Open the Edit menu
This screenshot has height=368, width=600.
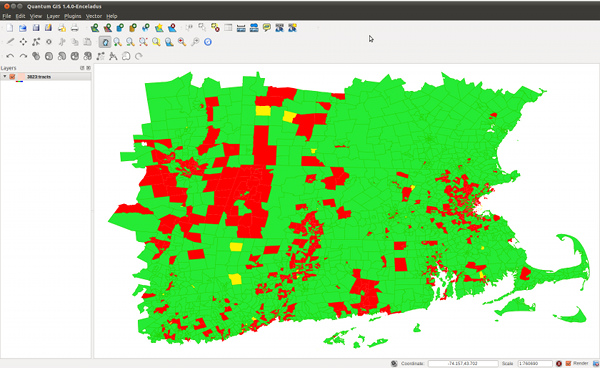coord(20,16)
